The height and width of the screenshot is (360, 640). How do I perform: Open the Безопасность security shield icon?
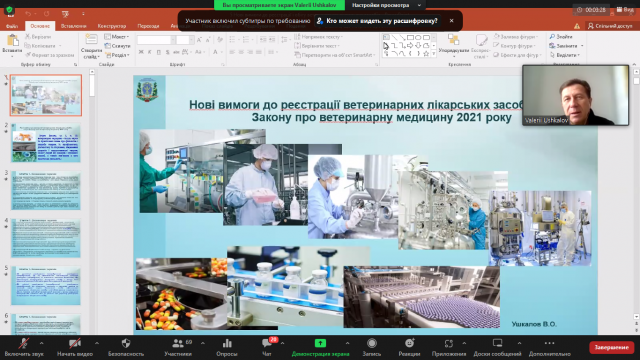pyautogui.click(x=126, y=343)
